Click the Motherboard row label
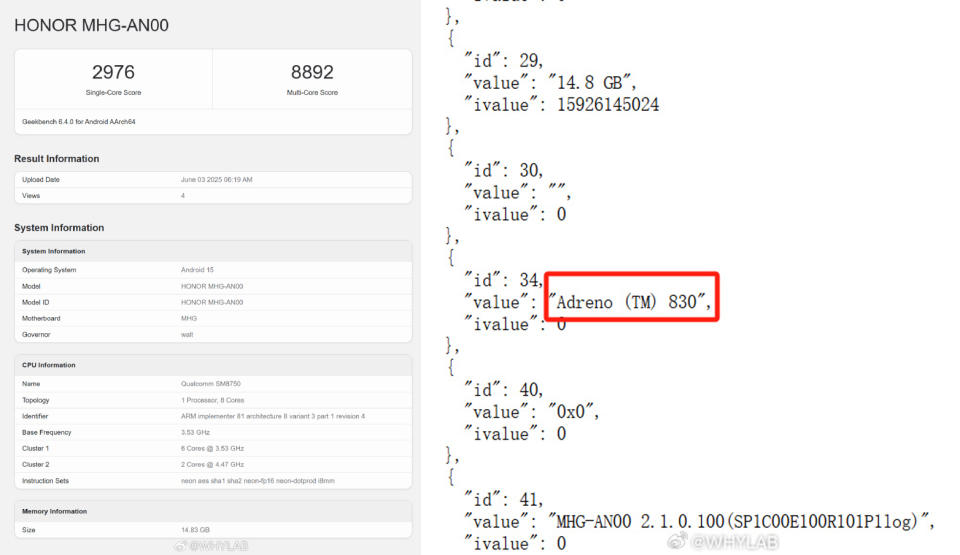The image size is (960, 555). tap(41, 319)
